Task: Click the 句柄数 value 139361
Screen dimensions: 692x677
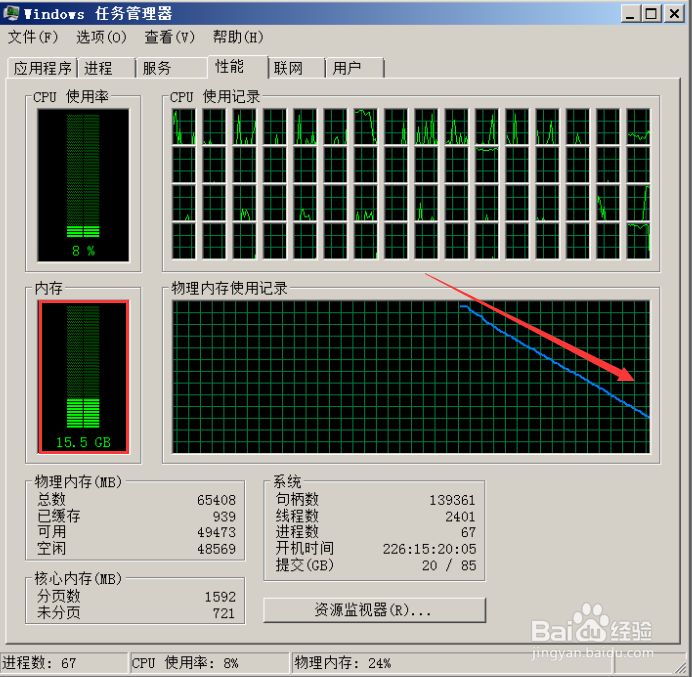Action: [452, 500]
